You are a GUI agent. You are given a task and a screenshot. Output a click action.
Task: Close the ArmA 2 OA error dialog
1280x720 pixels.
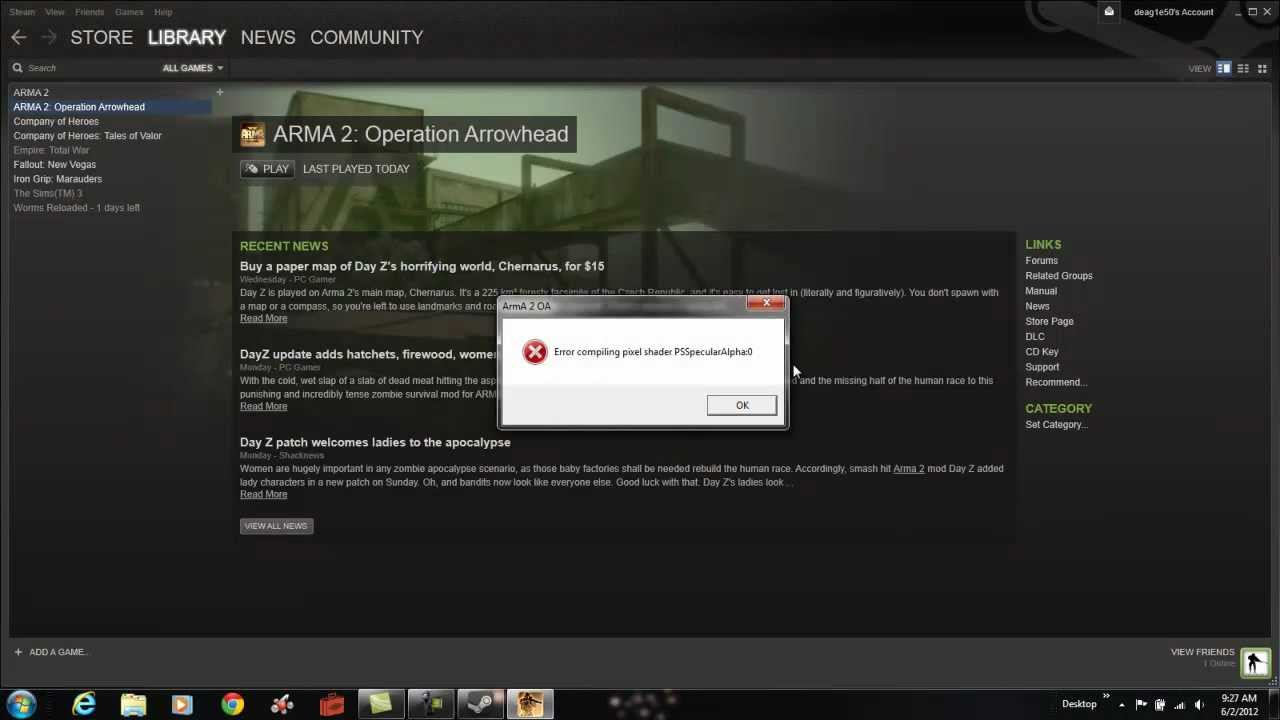[767, 303]
